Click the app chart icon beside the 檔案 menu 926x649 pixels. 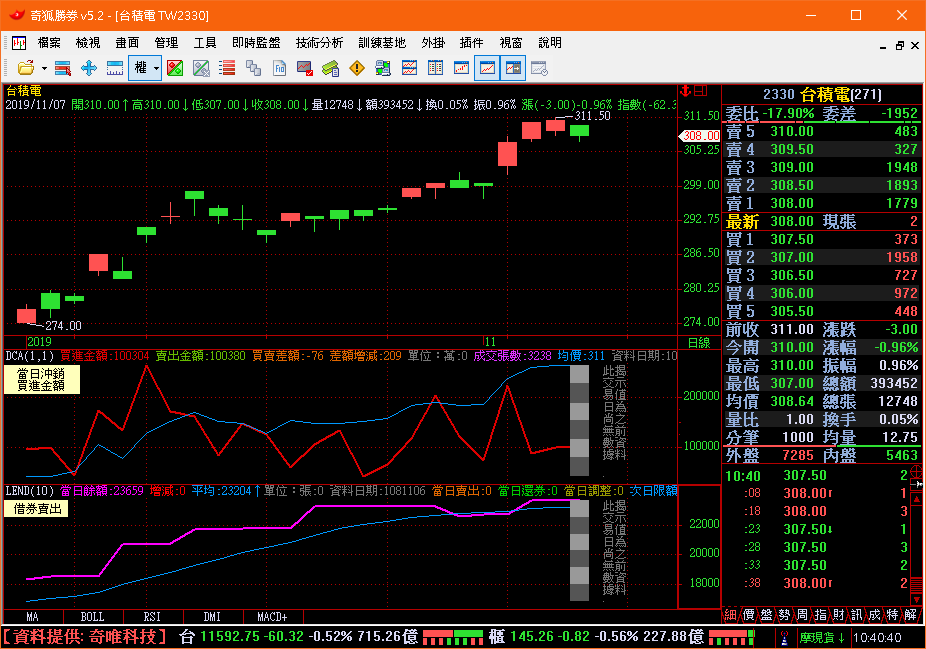(19, 43)
